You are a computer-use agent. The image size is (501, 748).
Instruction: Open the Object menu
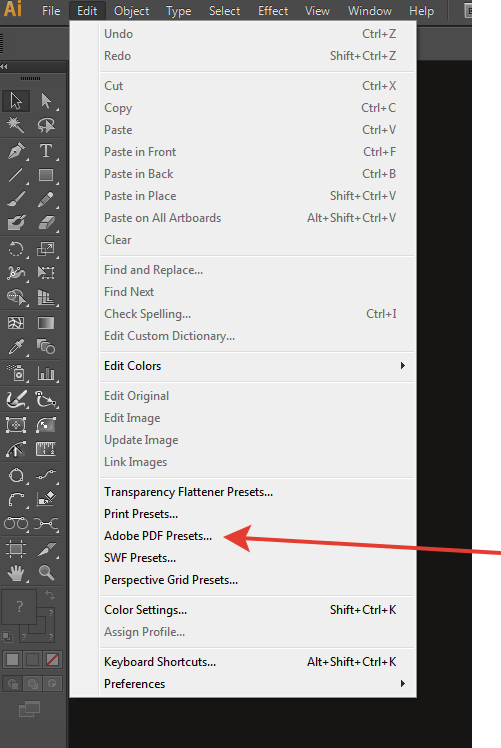click(x=132, y=11)
